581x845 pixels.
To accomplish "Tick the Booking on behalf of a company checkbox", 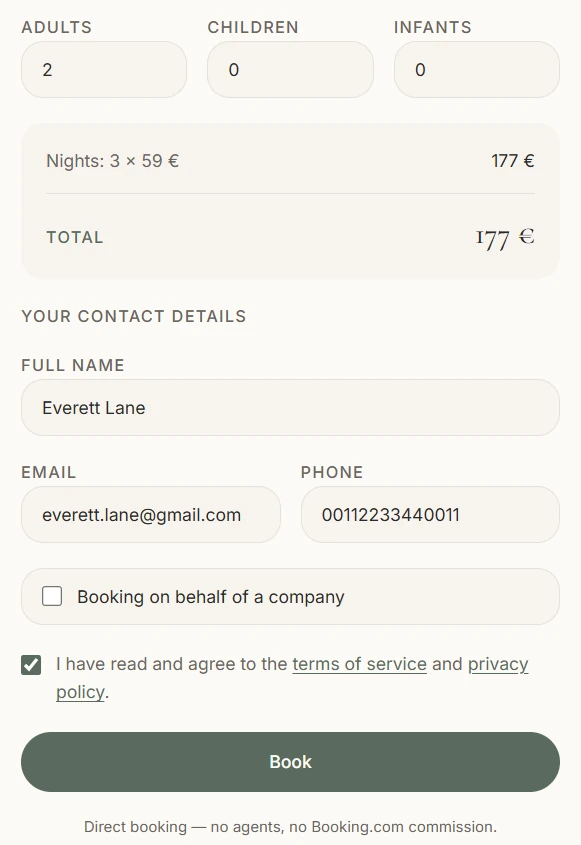I will pyautogui.click(x=52, y=596).
